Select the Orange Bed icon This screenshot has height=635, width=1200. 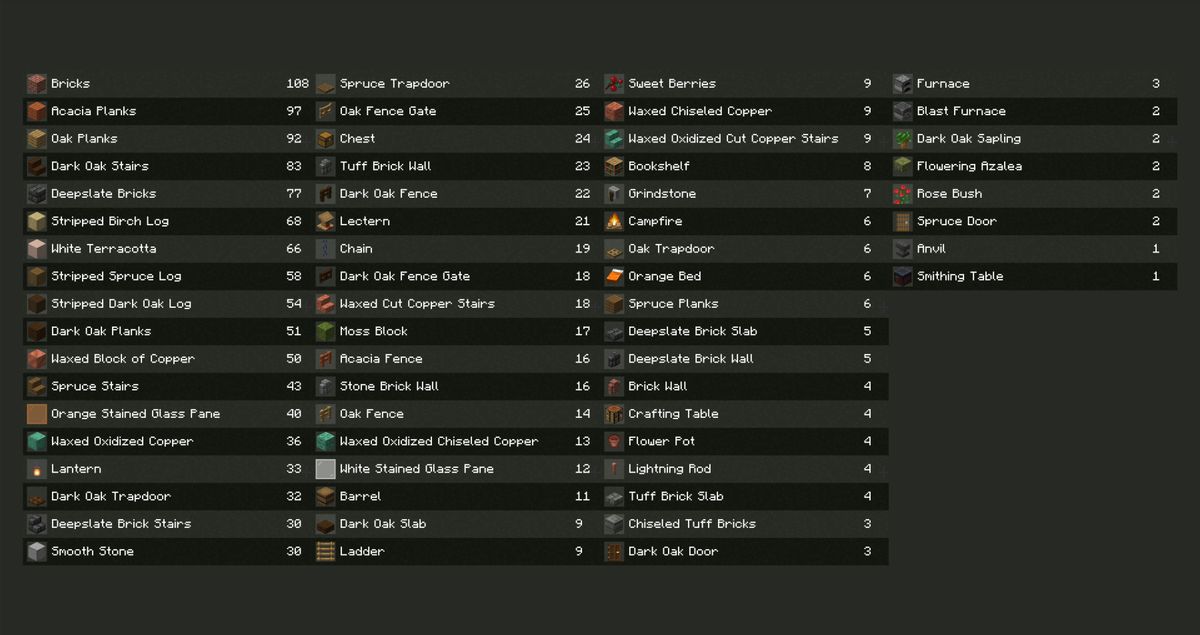(614, 276)
